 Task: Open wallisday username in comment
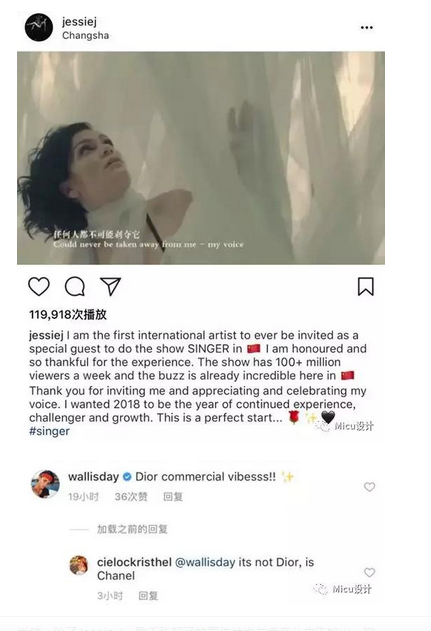93,477
